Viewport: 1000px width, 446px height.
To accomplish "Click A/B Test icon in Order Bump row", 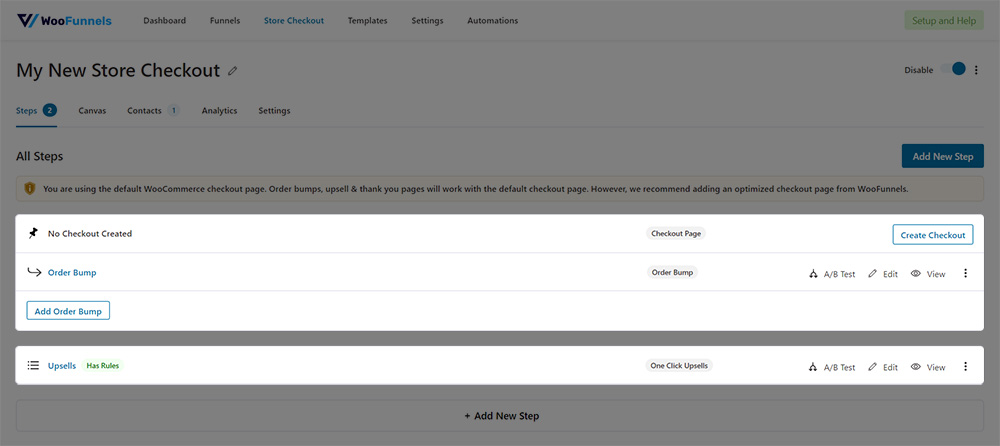I will [x=813, y=274].
